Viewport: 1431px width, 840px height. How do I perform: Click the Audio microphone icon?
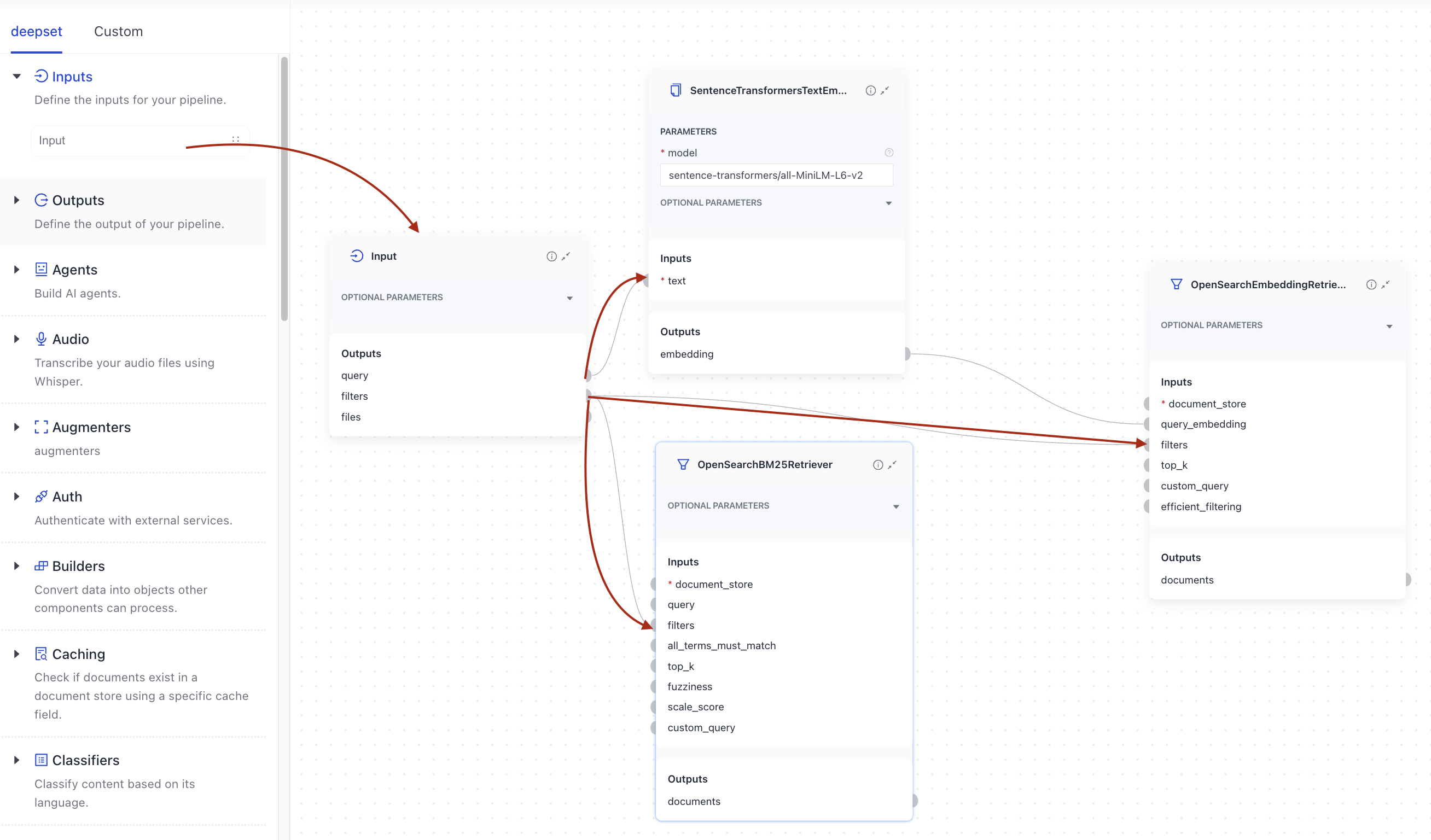41,339
